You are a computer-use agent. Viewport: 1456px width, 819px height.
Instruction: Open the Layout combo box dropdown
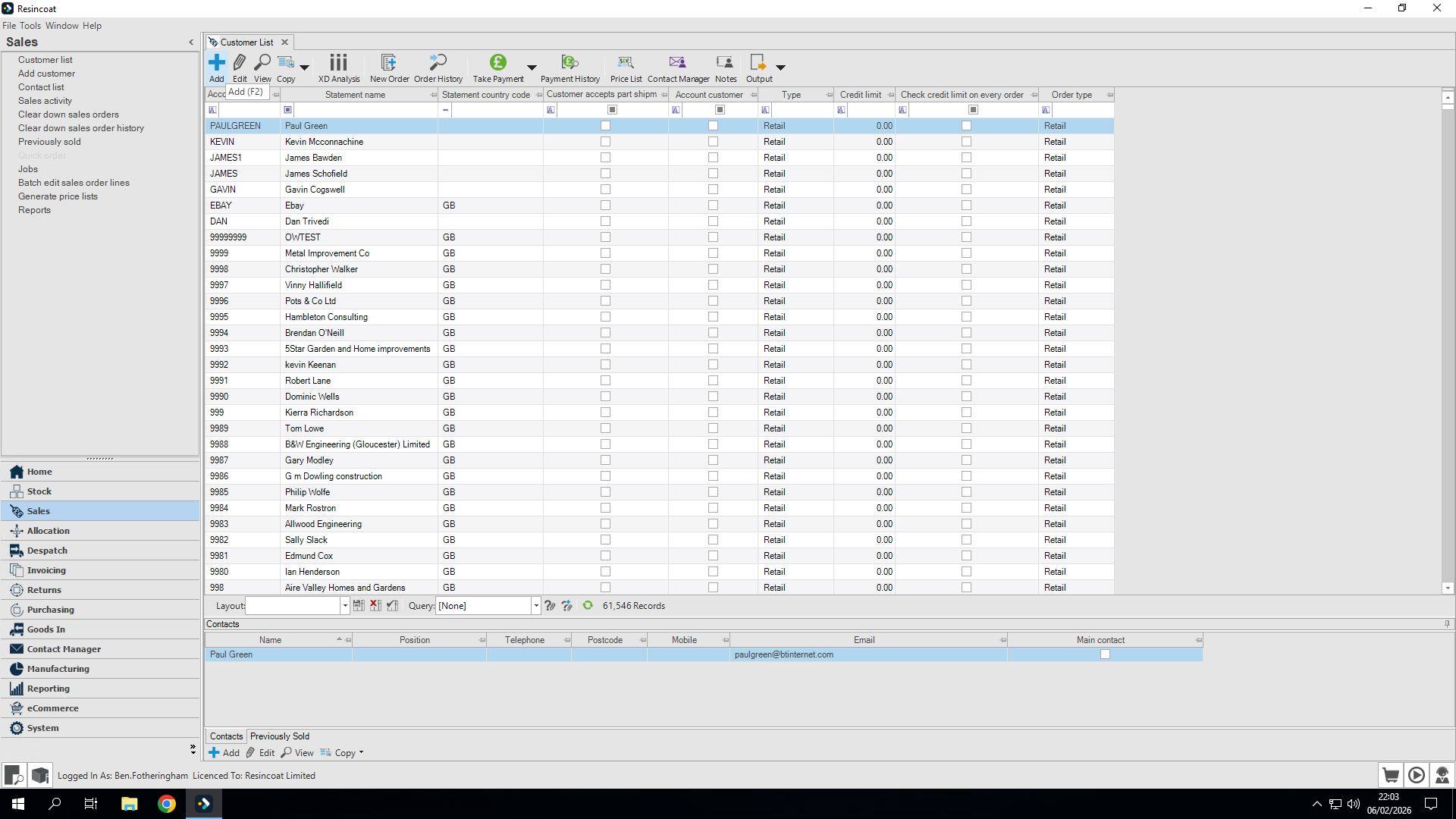pyautogui.click(x=345, y=605)
